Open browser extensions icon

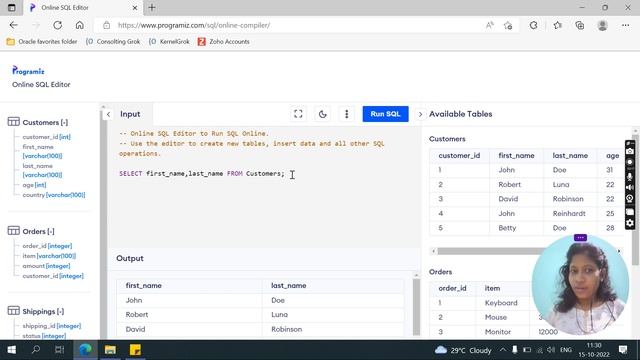533,25
